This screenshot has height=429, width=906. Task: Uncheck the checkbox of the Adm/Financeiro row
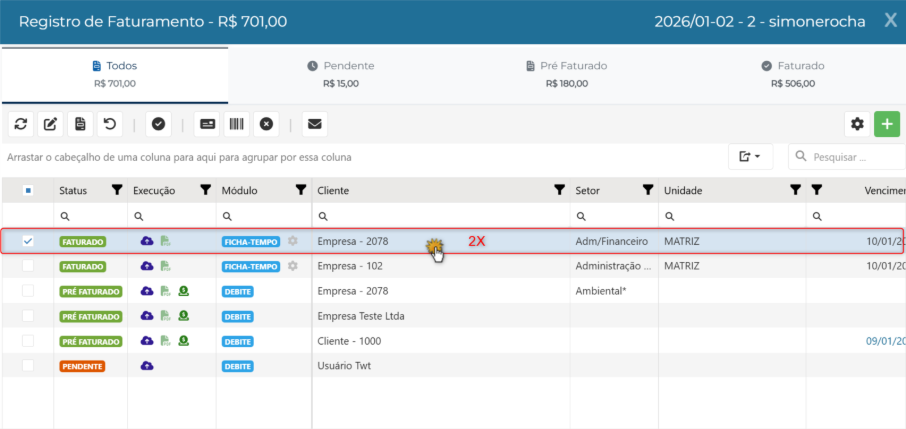pos(27,241)
